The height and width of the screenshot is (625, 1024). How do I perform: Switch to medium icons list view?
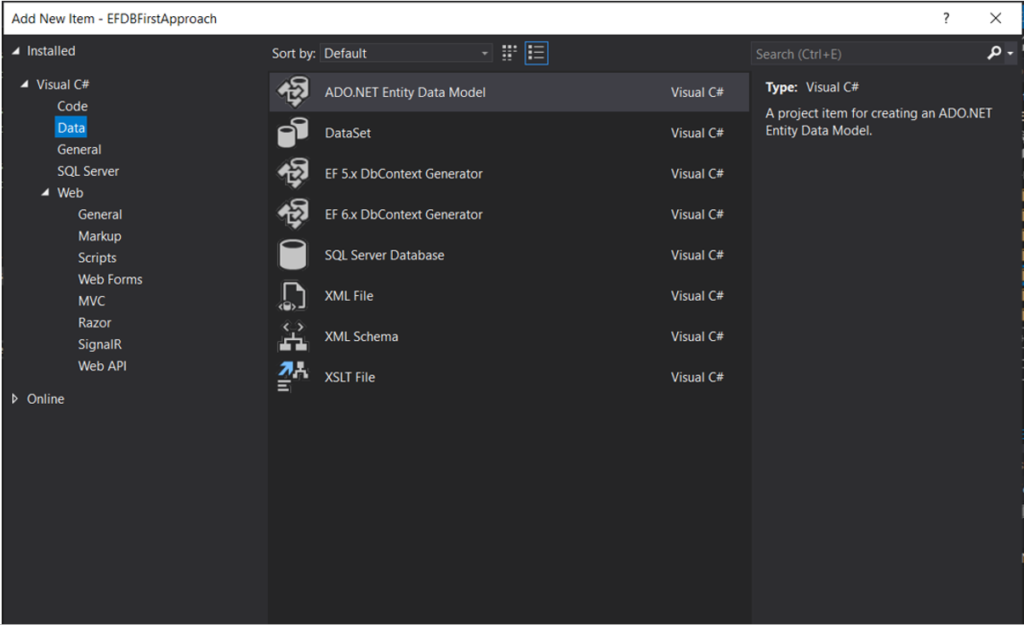(x=536, y=53)
